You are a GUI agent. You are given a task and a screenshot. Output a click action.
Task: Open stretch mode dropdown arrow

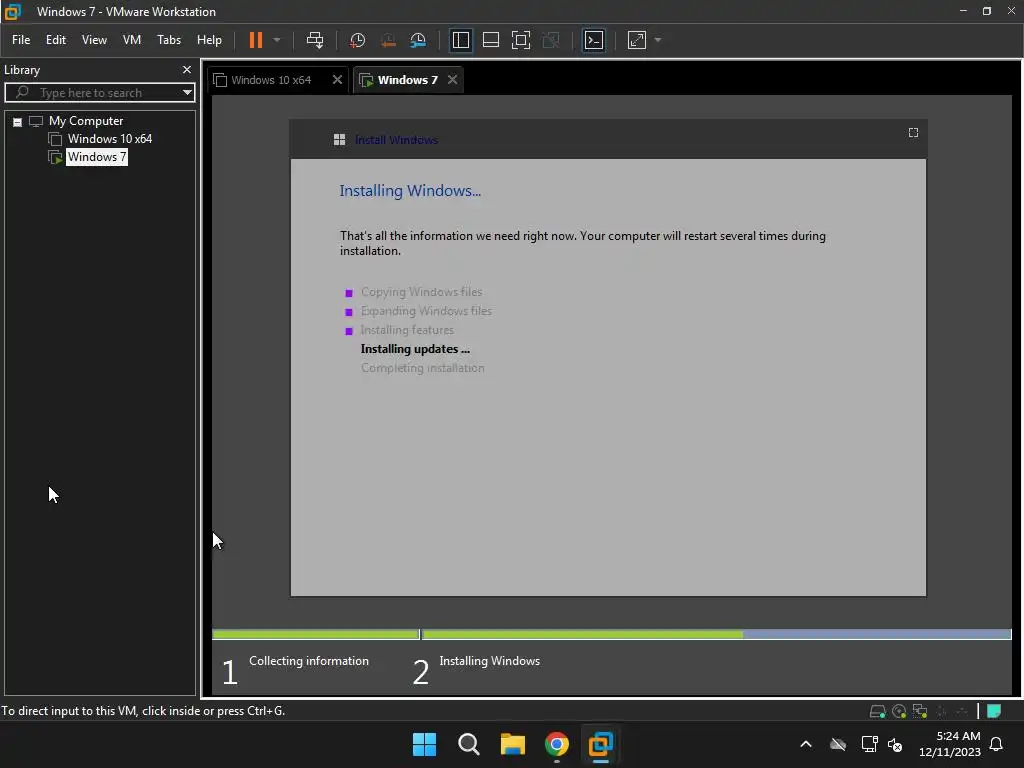tap(658, 40)
